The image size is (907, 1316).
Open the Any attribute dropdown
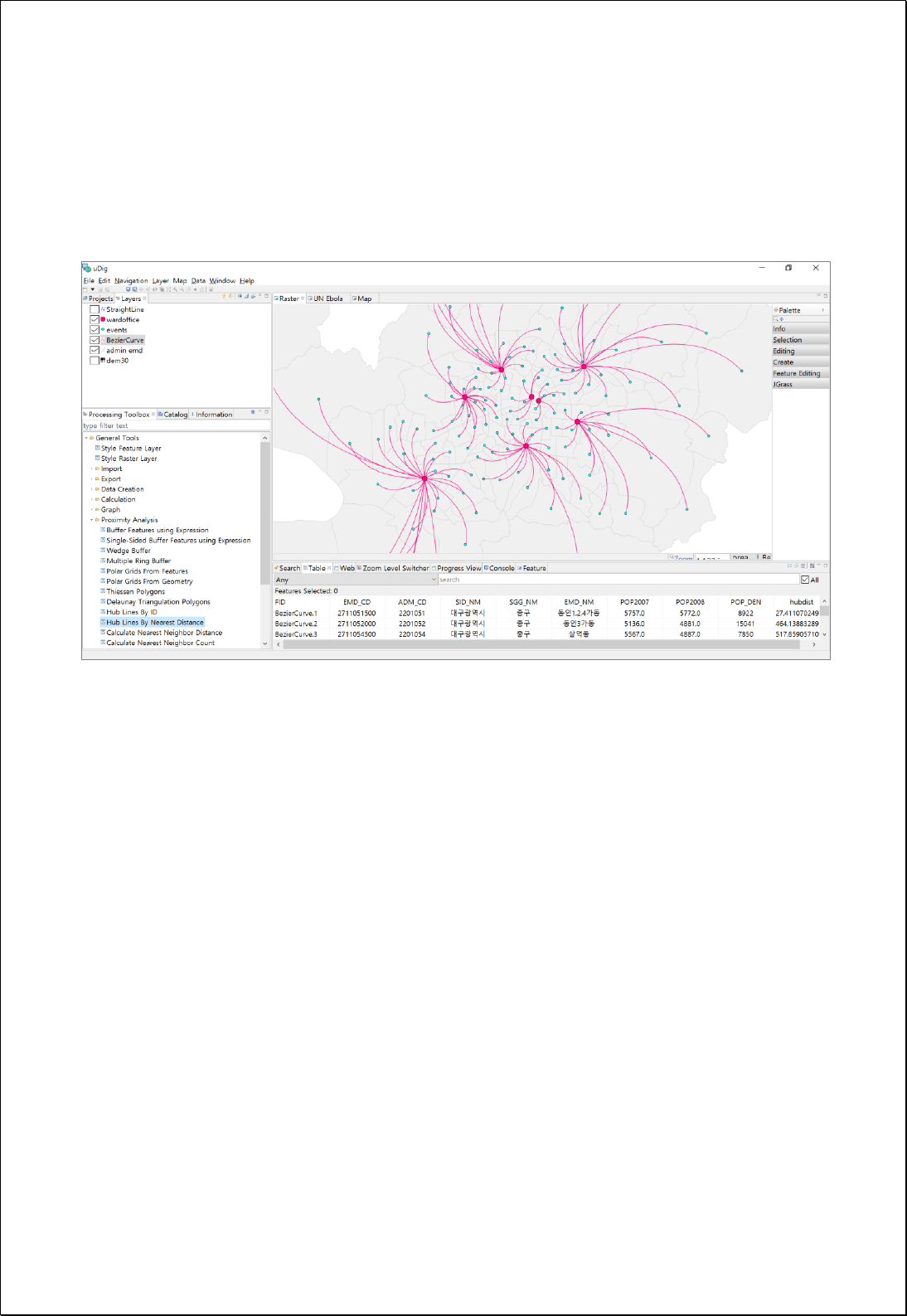click(356, 580)
